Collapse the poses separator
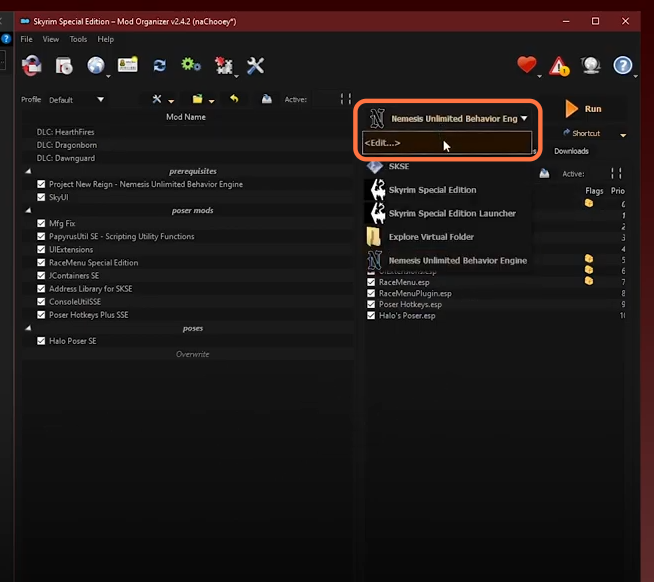Viewport: 654px width, 582px height. click(28, 328)
